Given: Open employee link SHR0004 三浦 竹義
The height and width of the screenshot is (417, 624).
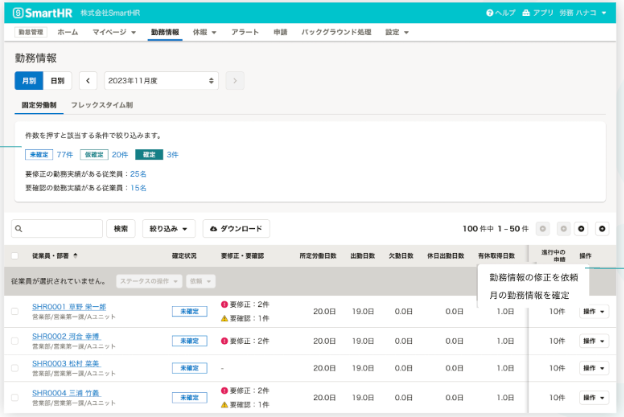Looking at the screenshot, I should click(x=69, y=392).
